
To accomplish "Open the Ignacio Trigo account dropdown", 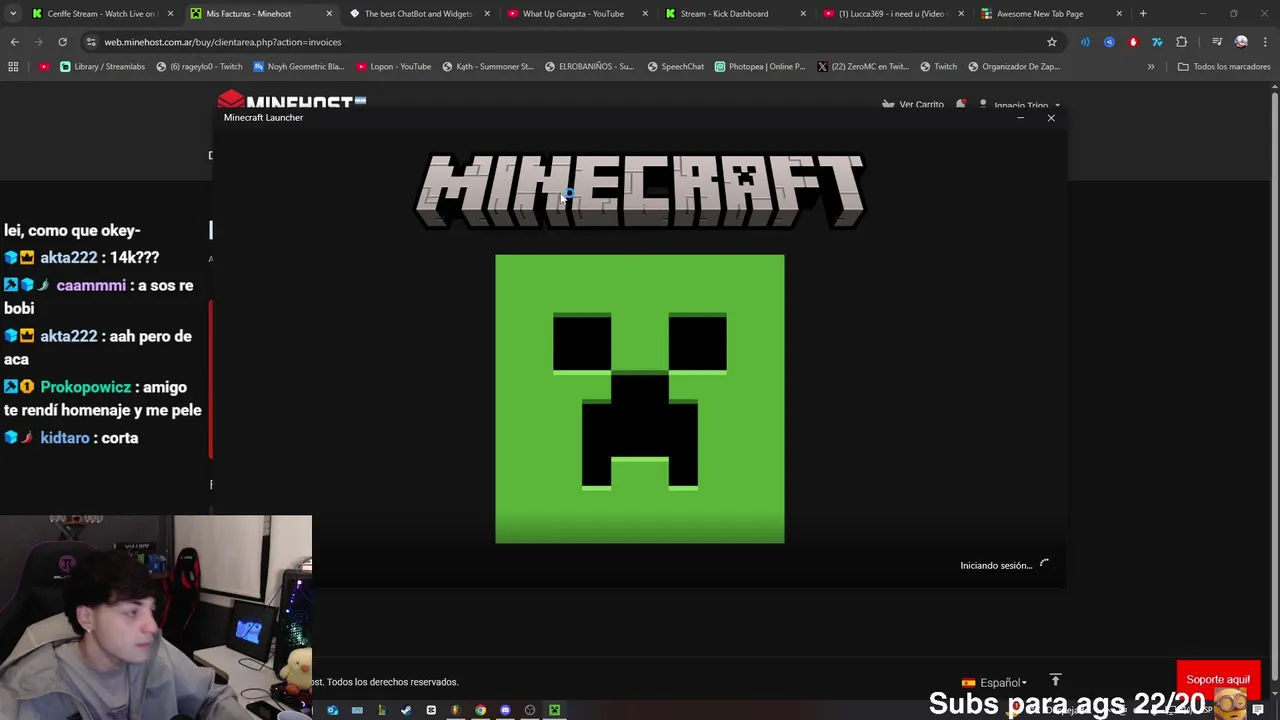I will (1021, 105).
